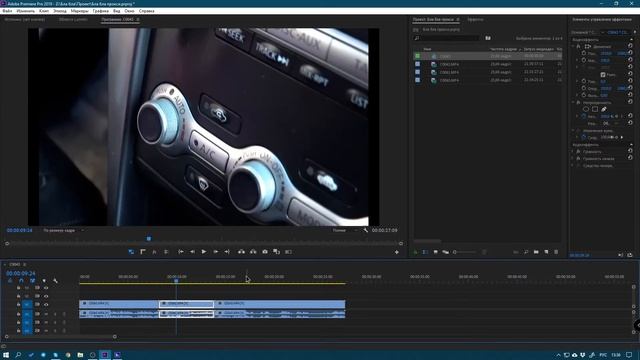
Task: Toggle eye on the video track holding clips
Action: tap(46, 304)
